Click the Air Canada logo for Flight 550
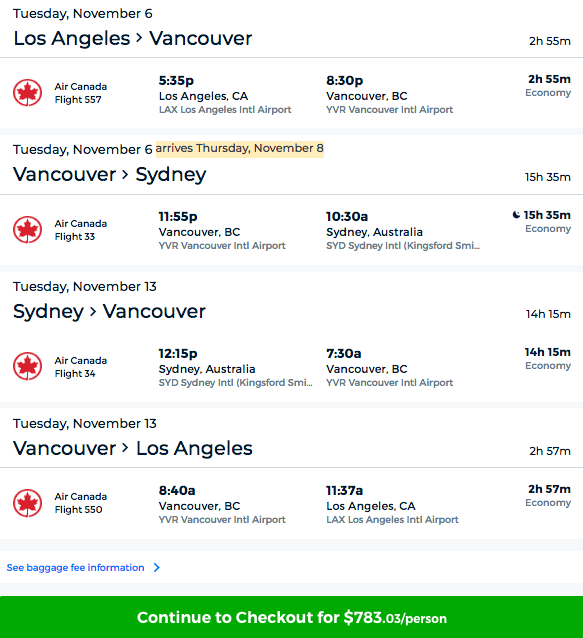This screenshot has width=583, height=638. tap(27, 503)
